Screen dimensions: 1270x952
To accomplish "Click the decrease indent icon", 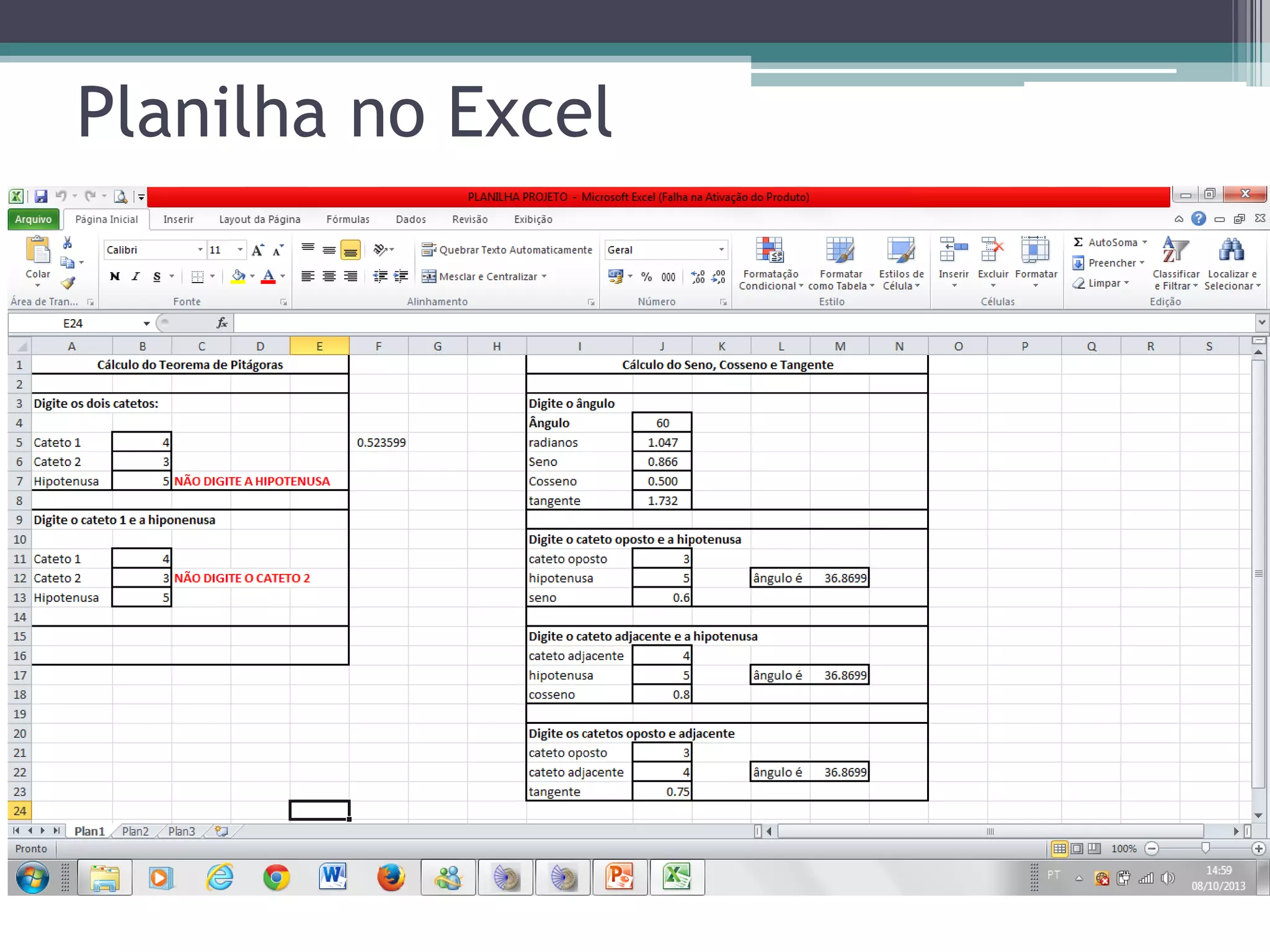I will click(380, 276).
